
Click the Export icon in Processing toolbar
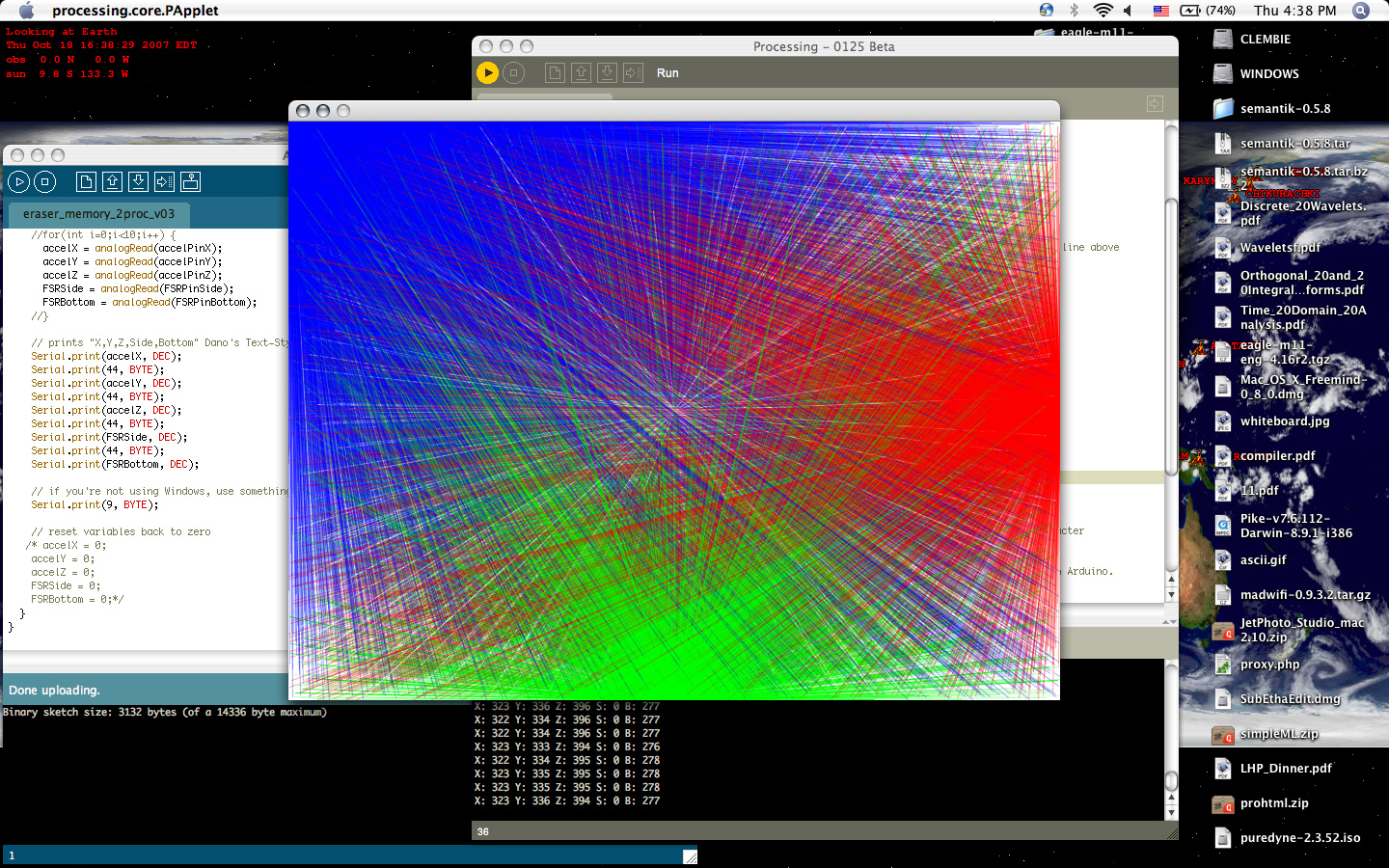(633, 72)
